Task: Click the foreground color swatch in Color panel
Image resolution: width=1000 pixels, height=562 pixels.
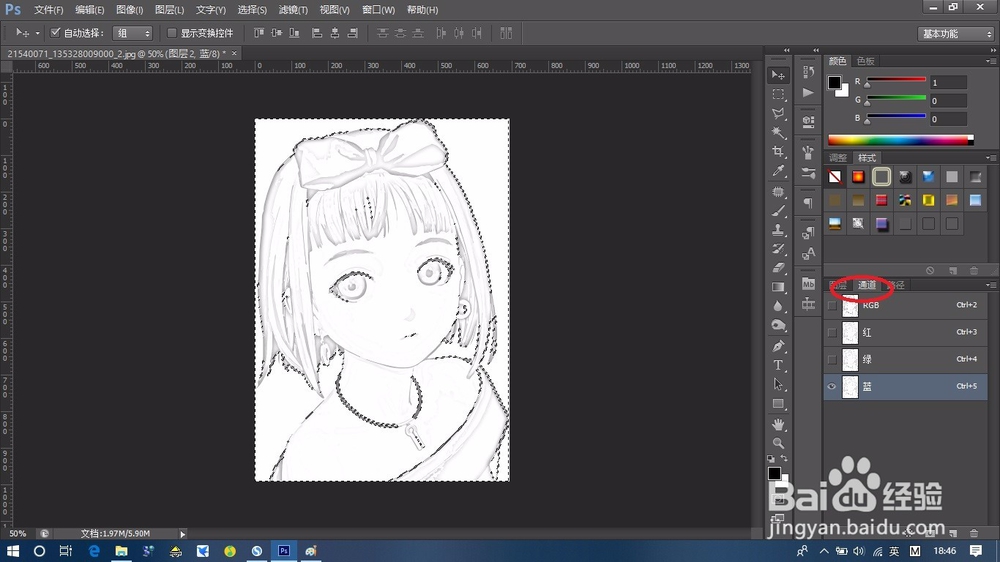Action: [x=834, y=82]
